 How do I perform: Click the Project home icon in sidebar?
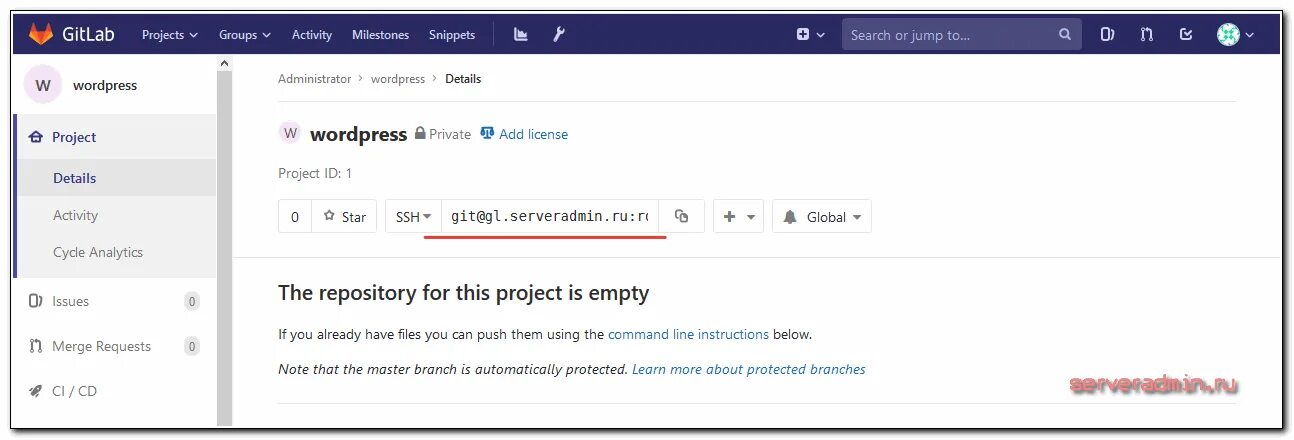pyautogui.click(x=36, y=137)
